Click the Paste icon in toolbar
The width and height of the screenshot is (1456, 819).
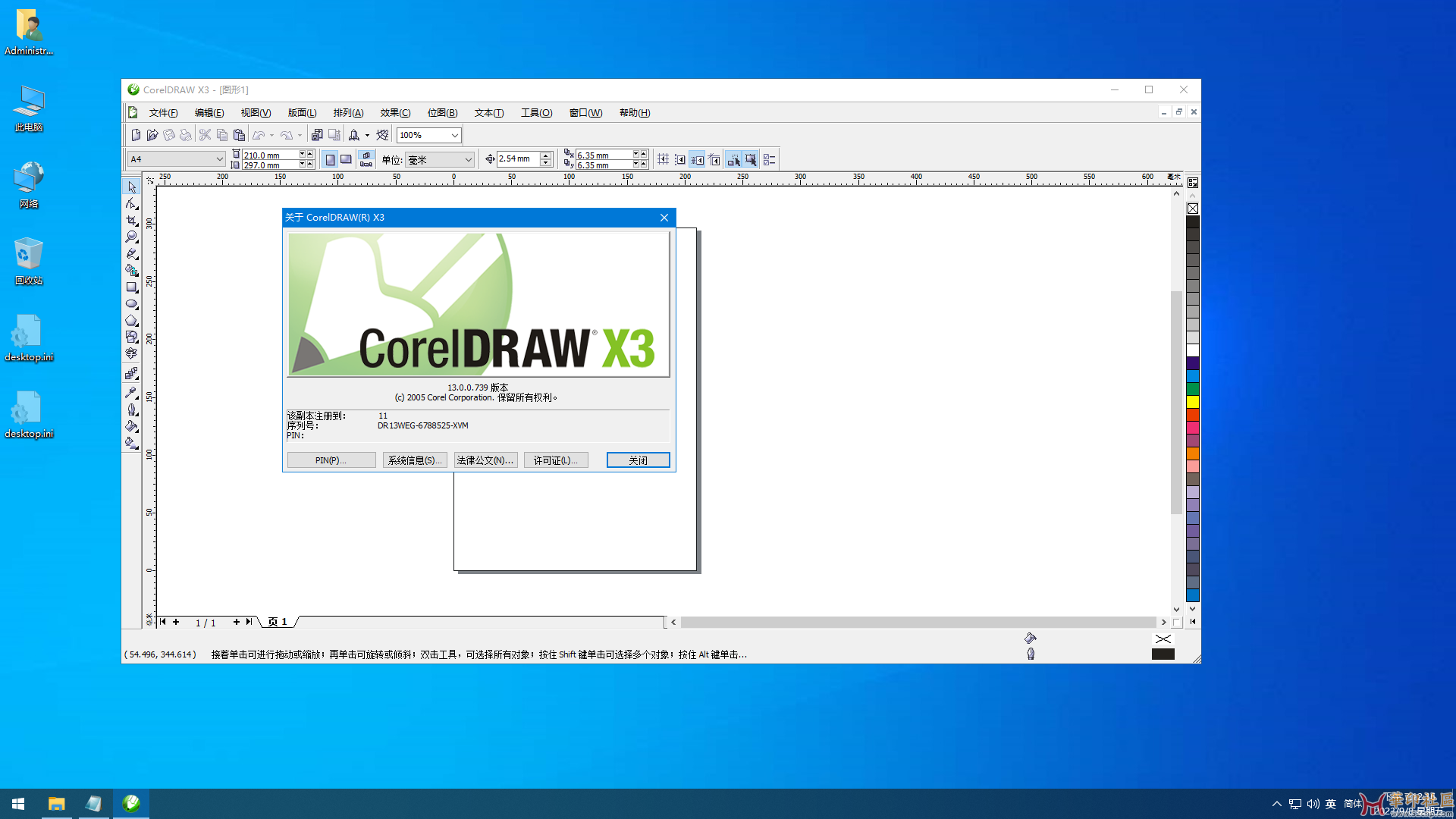coord(239,135)
